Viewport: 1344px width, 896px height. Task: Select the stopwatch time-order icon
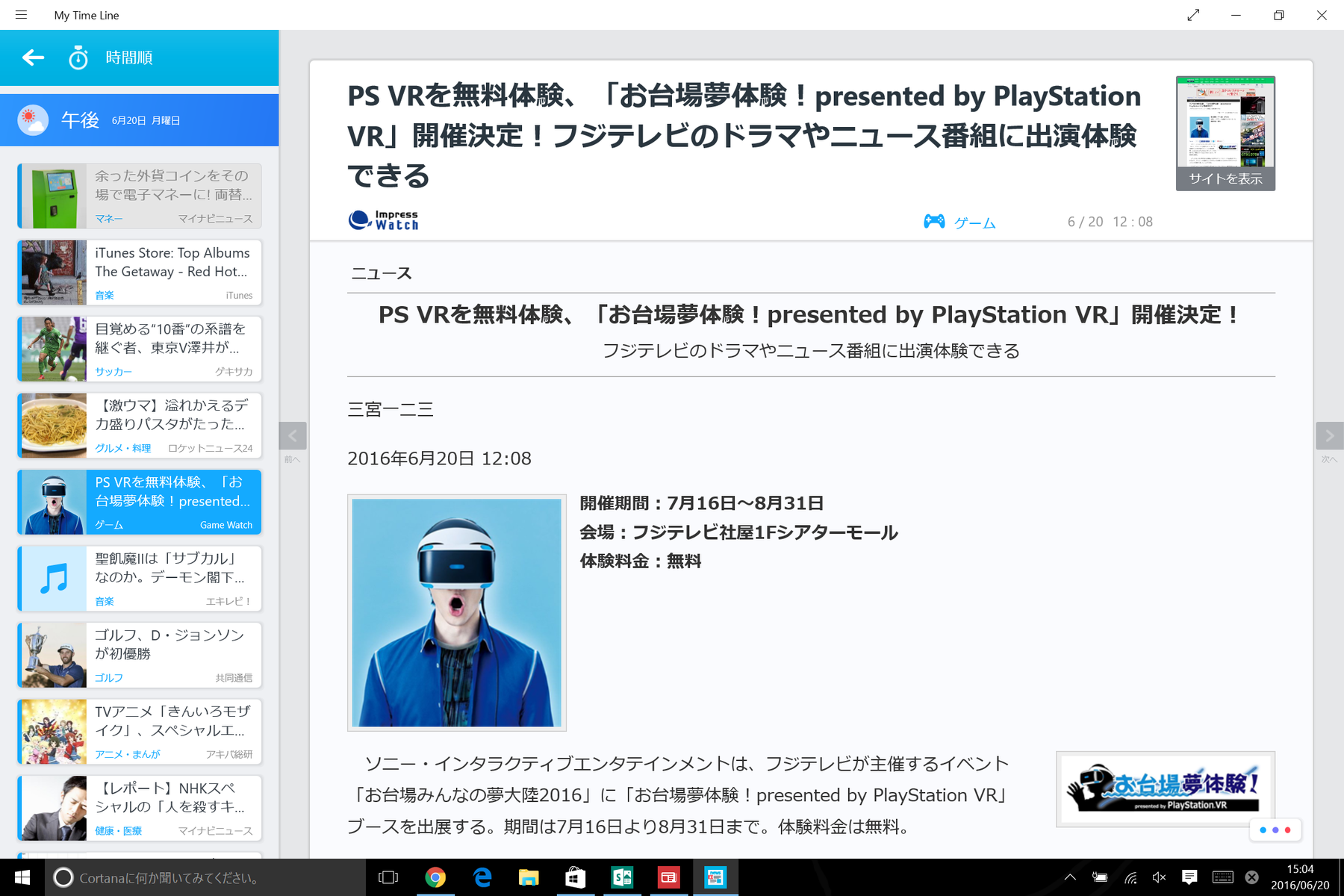pos(78,57)
